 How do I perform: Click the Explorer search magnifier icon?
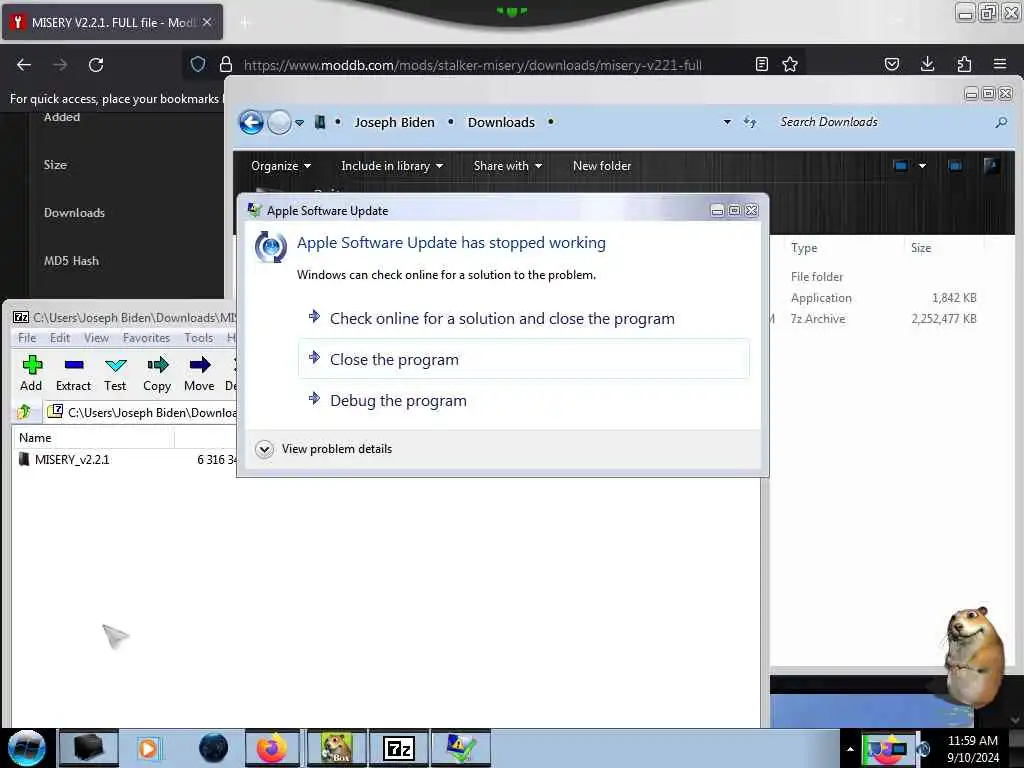1000,122
